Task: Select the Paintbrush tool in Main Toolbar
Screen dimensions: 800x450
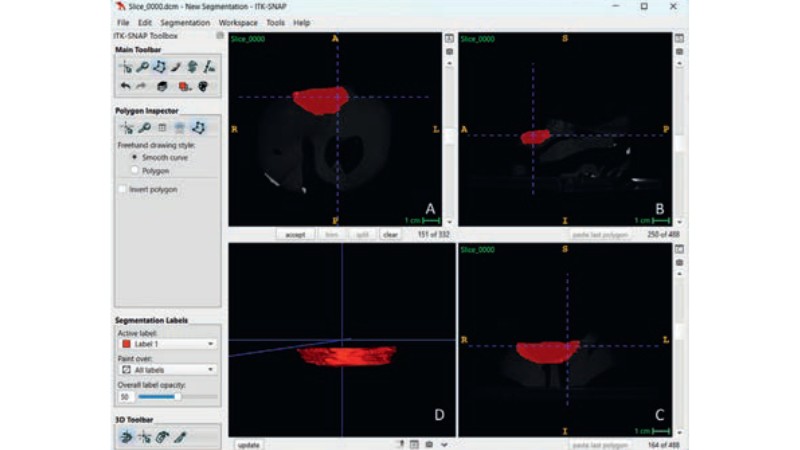Action: point(176,67)
